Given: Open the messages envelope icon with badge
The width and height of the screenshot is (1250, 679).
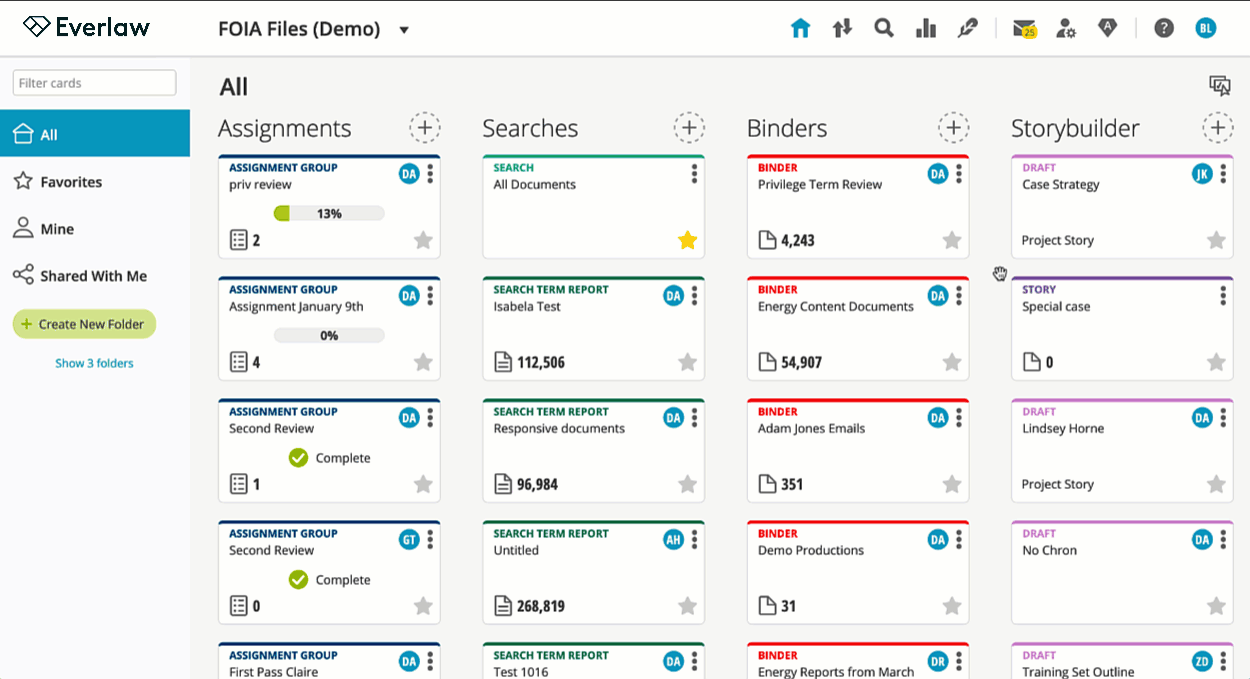Looking at the screenshot, I should (1023, 29).
